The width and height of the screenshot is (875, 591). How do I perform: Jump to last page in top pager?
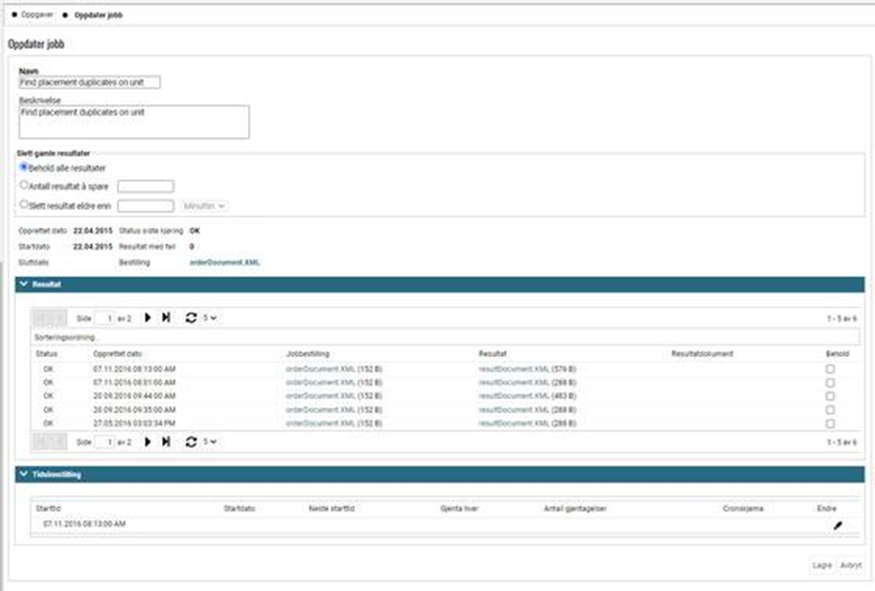pos(166,317)
